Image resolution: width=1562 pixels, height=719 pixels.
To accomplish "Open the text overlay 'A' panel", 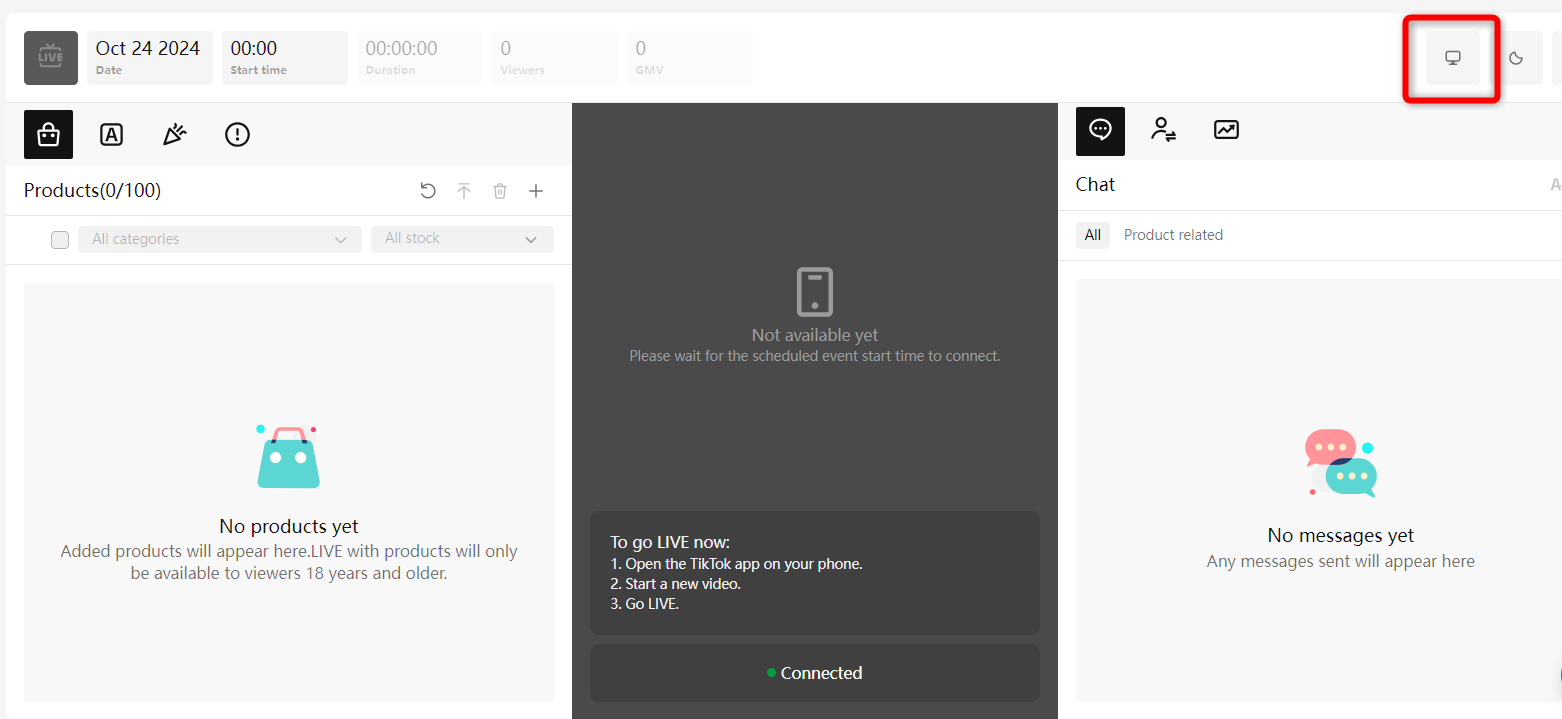I will pyautogui.click(x=111, y=134).
